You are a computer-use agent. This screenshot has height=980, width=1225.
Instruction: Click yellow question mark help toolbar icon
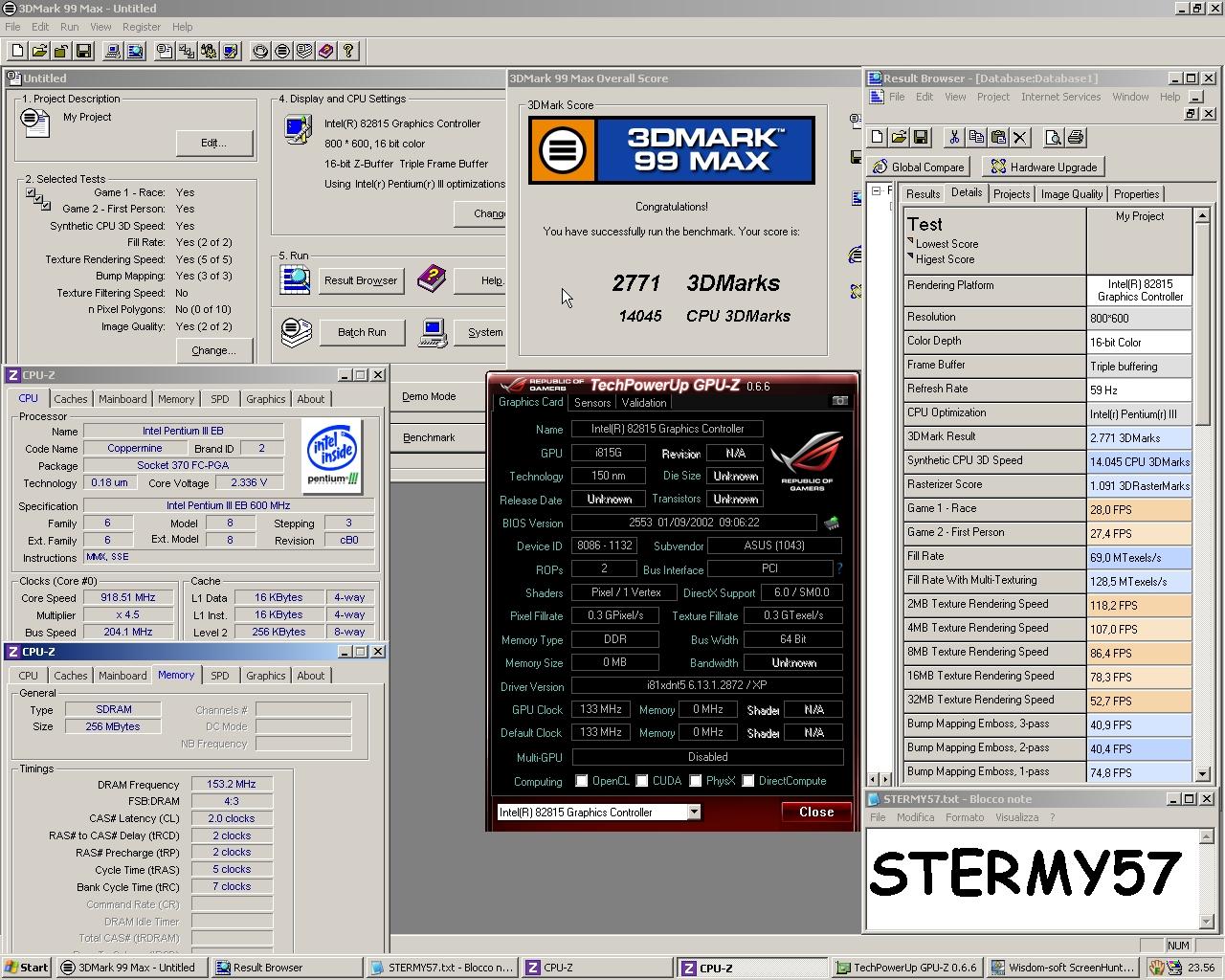(x=348, y=51)
